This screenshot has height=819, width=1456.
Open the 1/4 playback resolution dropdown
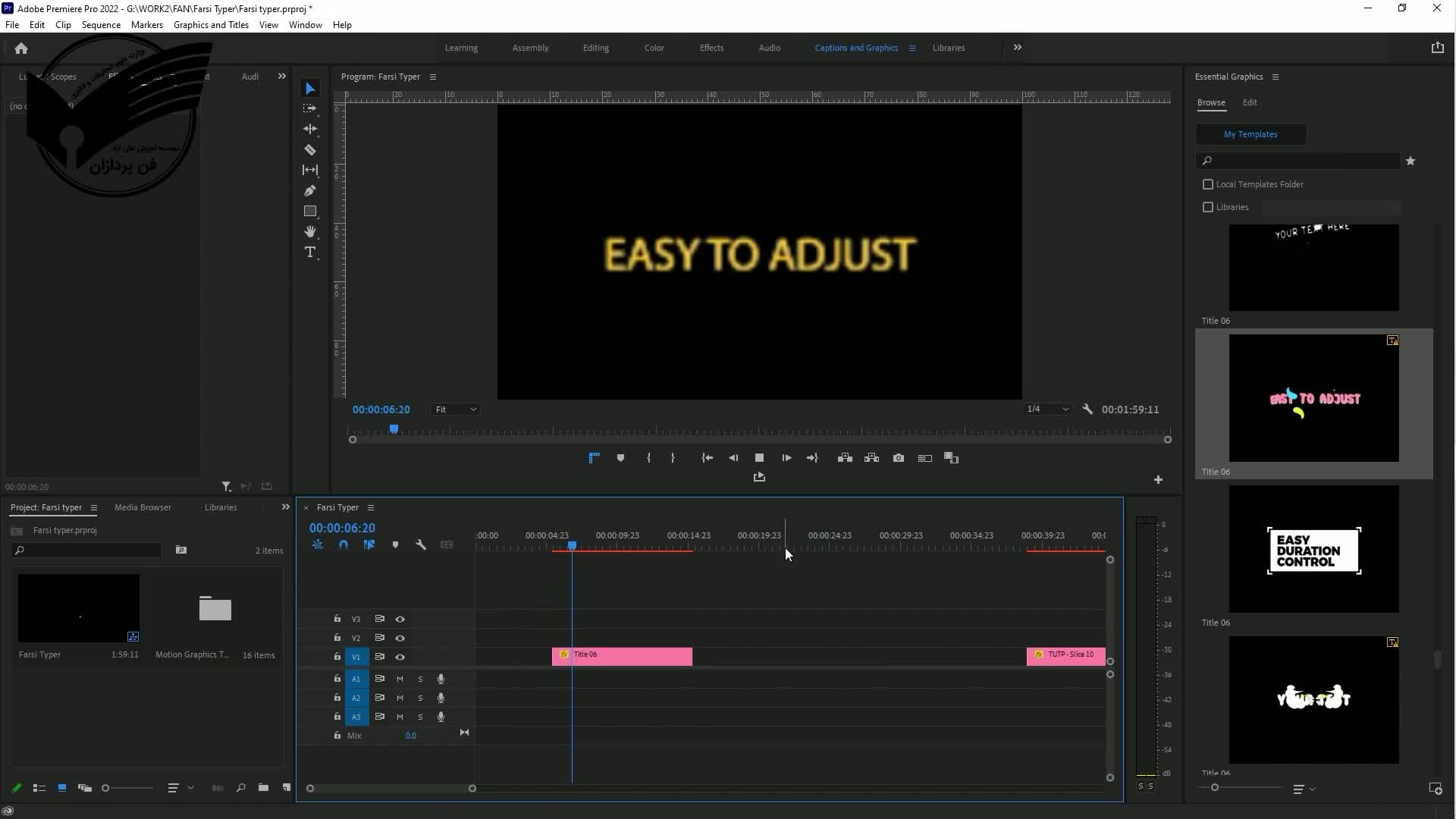click(1046, 409)
